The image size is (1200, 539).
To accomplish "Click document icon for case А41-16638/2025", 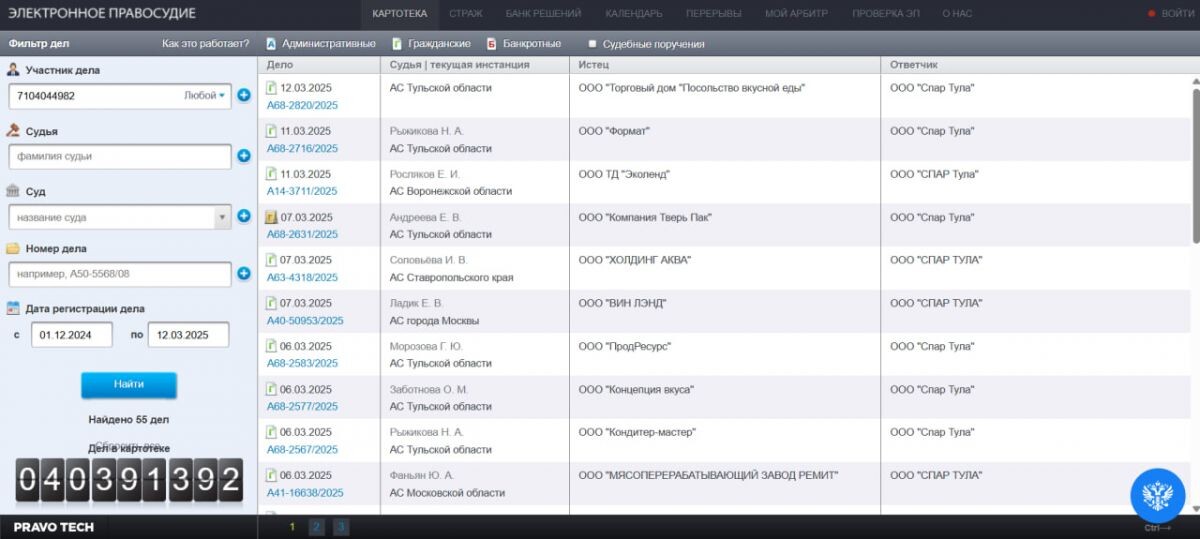I will [x=271, y=475].
